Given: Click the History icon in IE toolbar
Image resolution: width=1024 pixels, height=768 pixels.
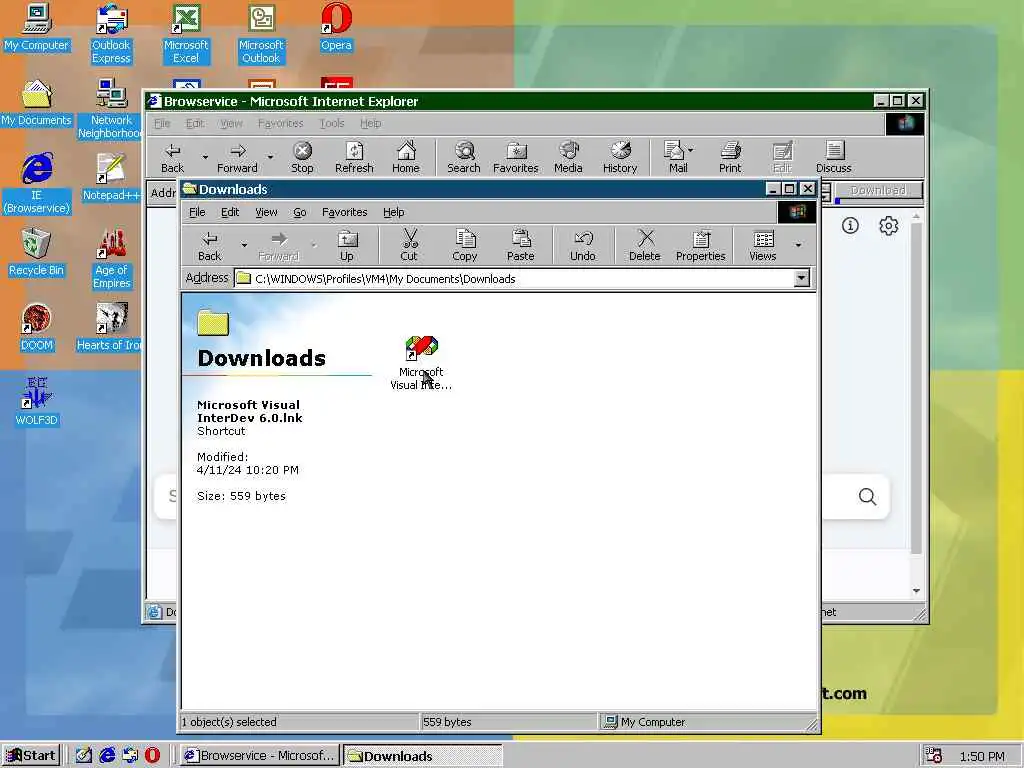Looking at the screenshot, I should coord(620,157).
